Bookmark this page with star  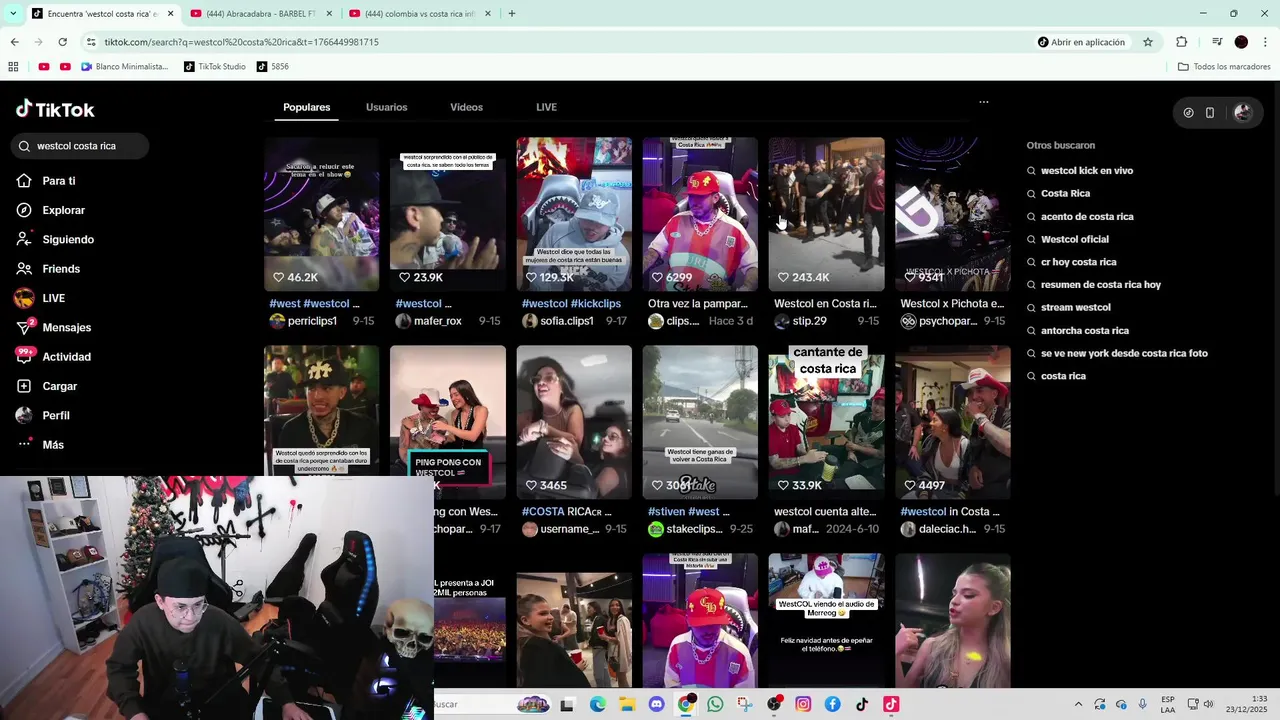tap(1148, 42)
